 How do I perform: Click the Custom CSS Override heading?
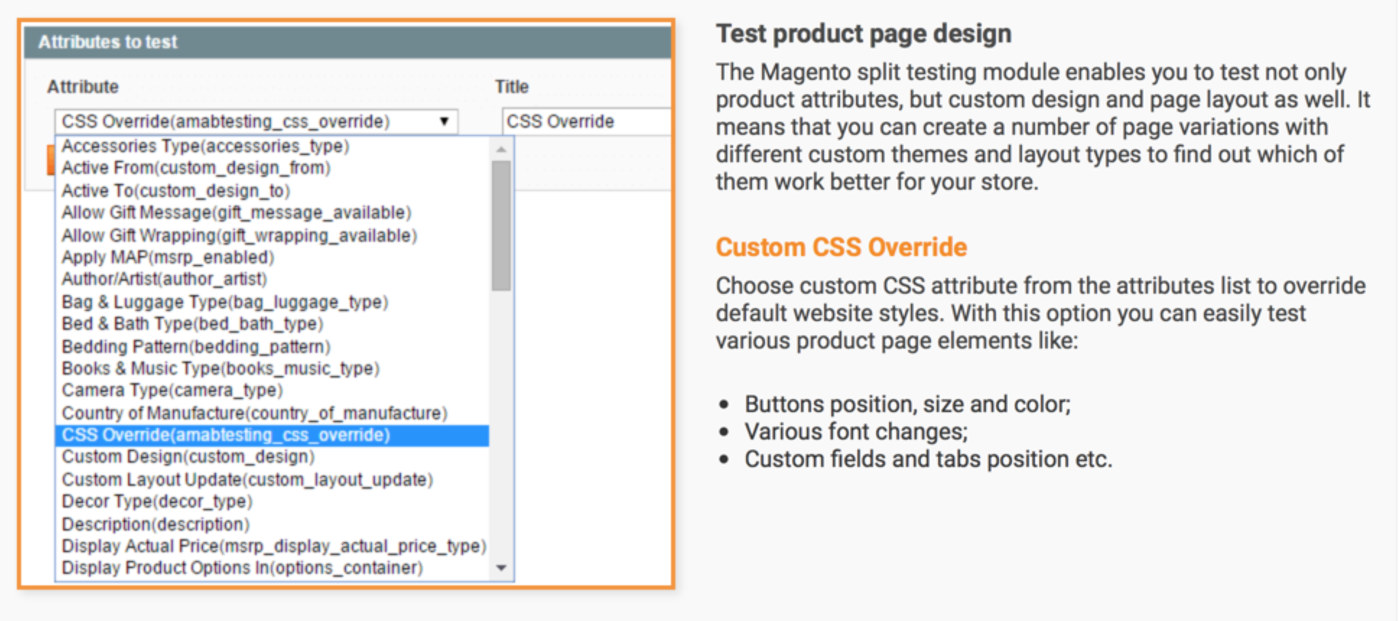pyautogui.click(x=842, y=247)
